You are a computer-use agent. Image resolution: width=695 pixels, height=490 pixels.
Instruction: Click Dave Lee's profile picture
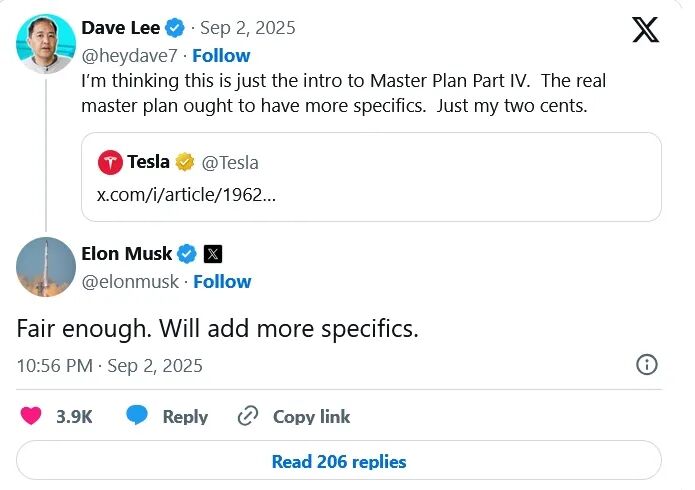click(46, 43)
